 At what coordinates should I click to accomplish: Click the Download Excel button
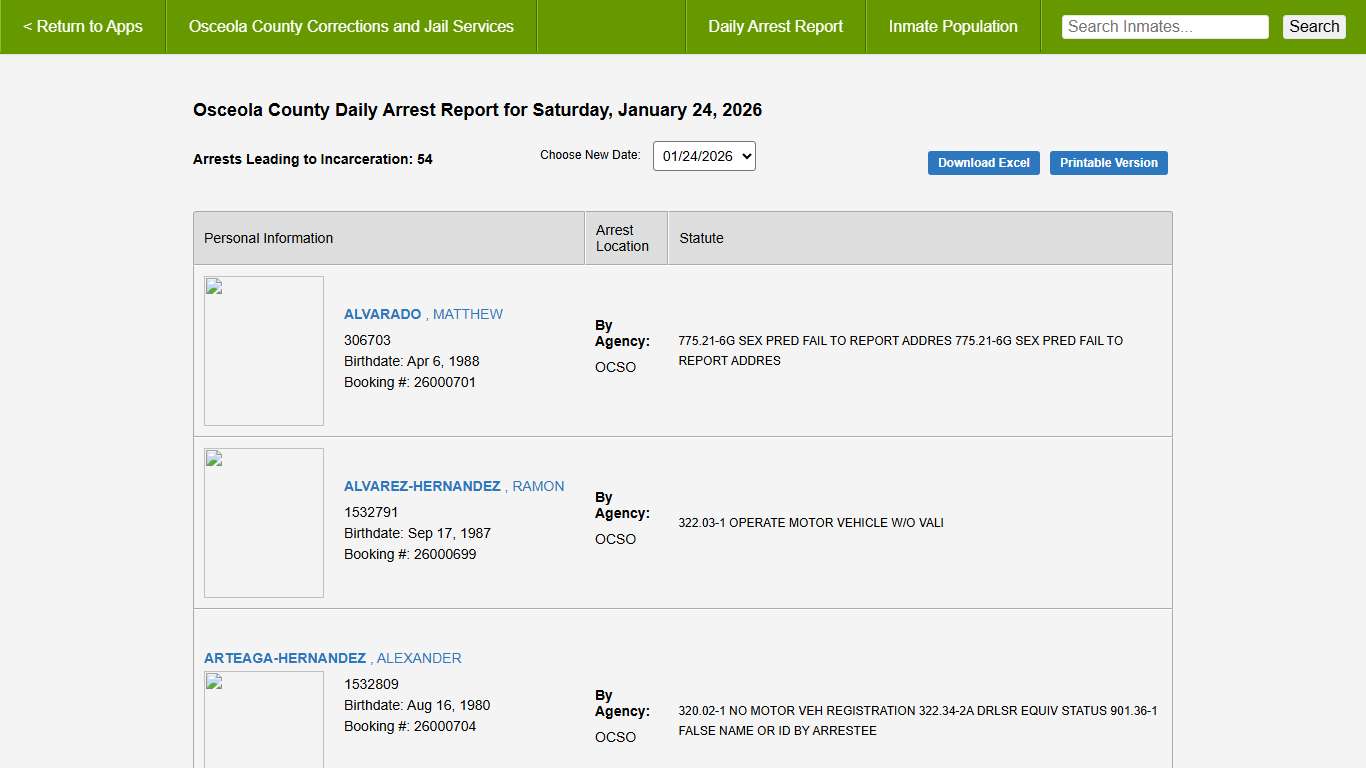coord(983,163)
